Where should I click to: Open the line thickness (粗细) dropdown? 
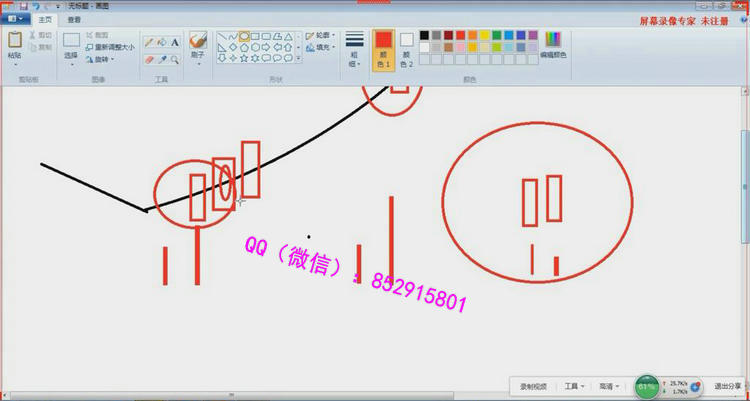tap(354, 49)
